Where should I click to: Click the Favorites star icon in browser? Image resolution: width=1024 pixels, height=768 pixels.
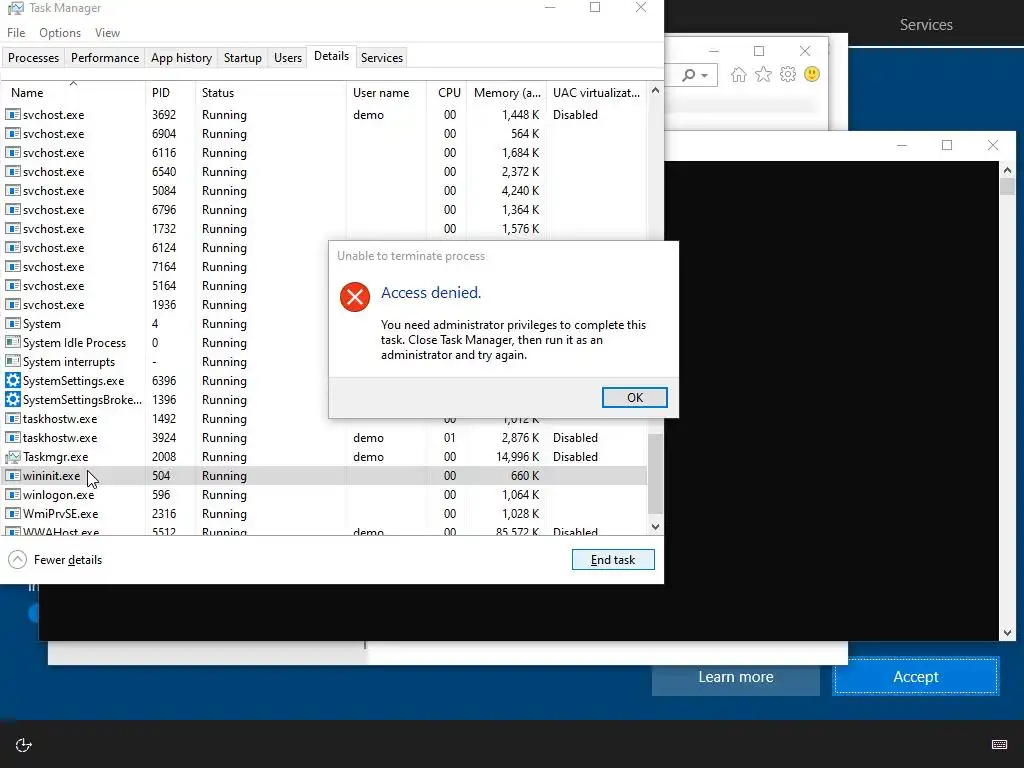pos(763,74)
